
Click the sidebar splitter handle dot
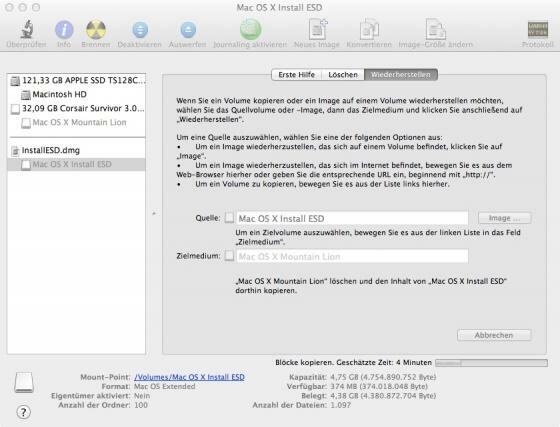point(154,214)
